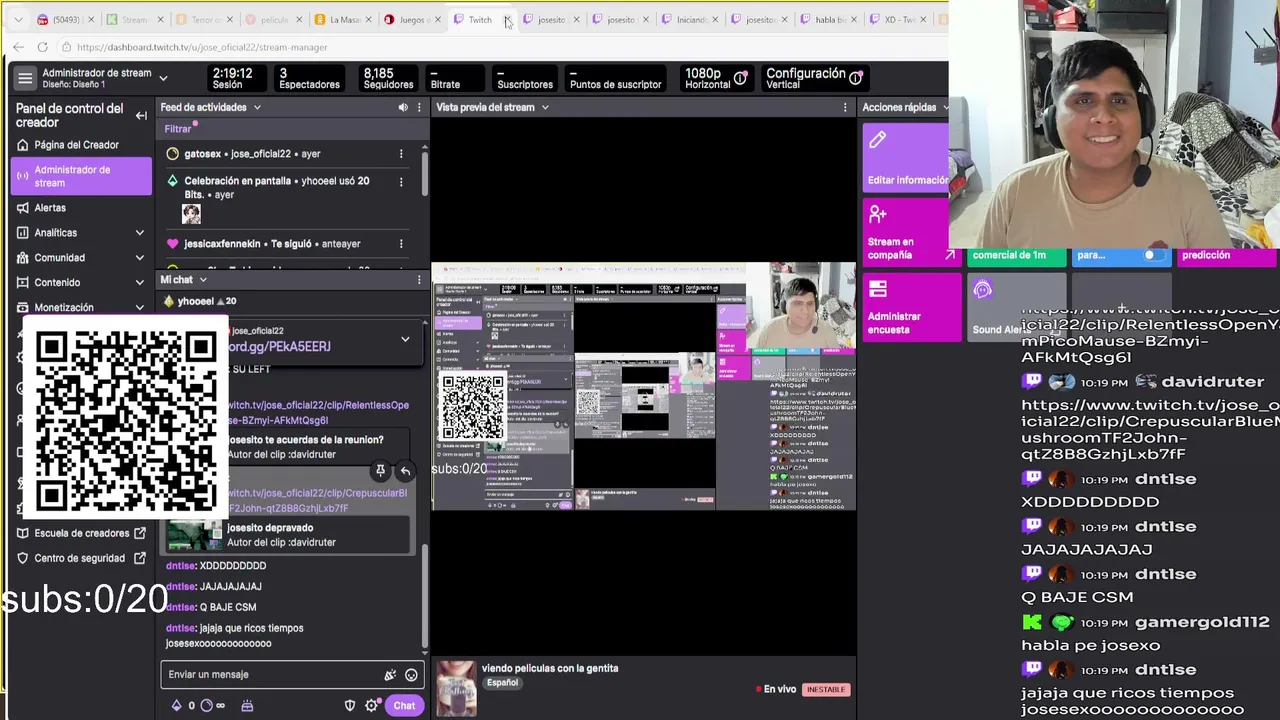Expand the Monetización section
Image resolution: width=1280 pixels, height=720 pixels.
139,308
